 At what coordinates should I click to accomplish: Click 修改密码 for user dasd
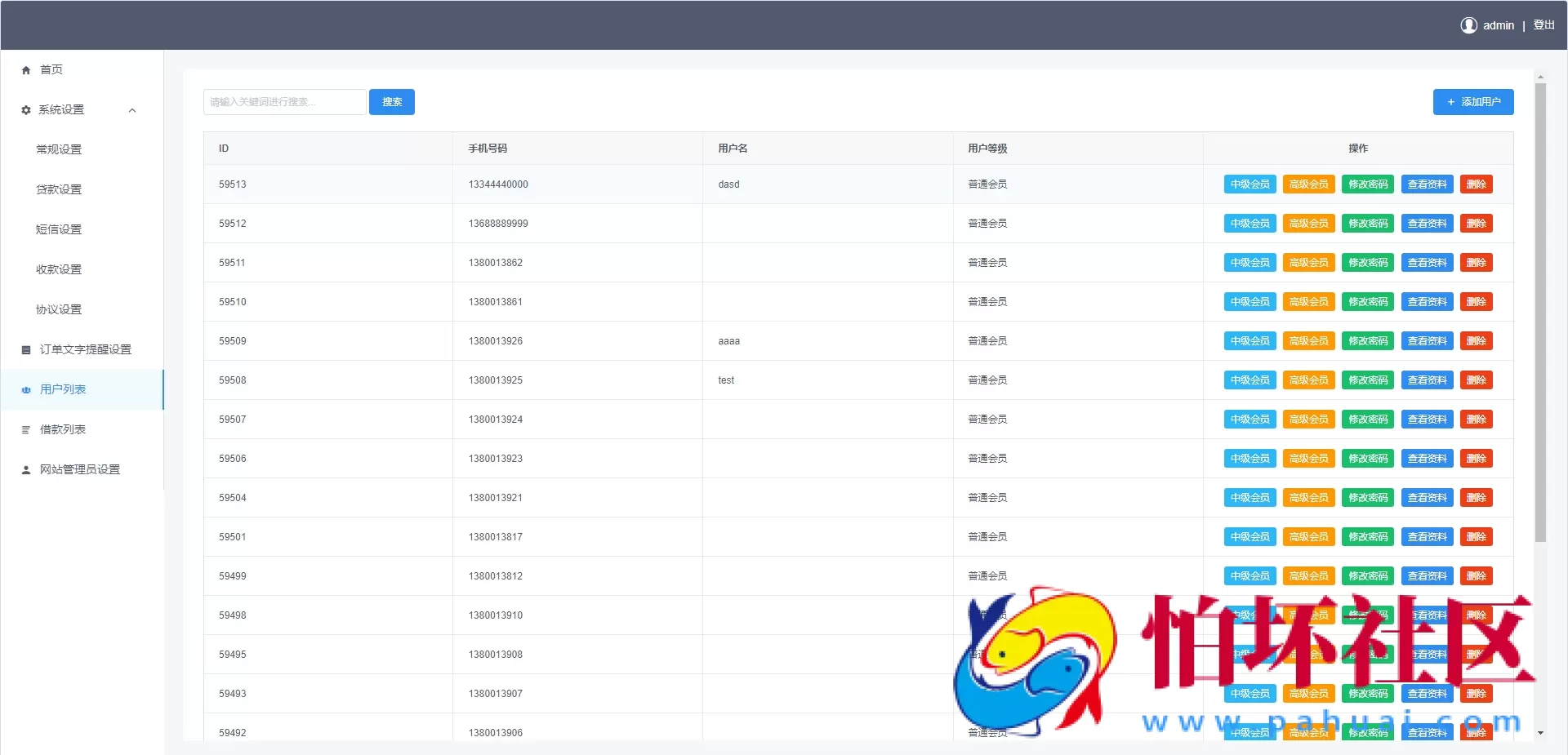(1367, 184)
